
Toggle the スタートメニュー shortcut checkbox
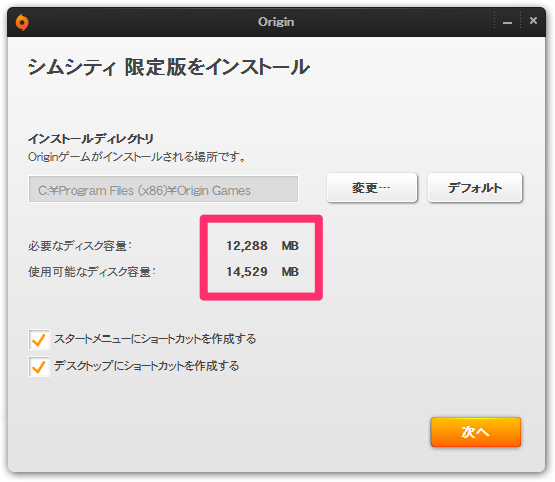coord(39,340)
